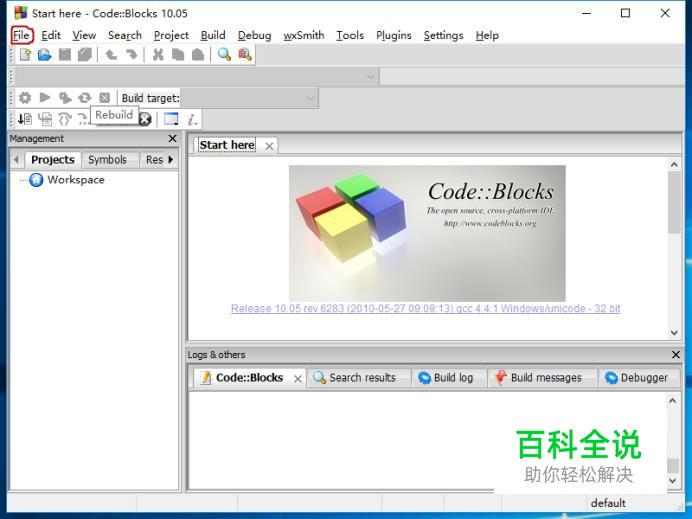Open the View menu
This screenshot has width=692, height=519.
84,35
